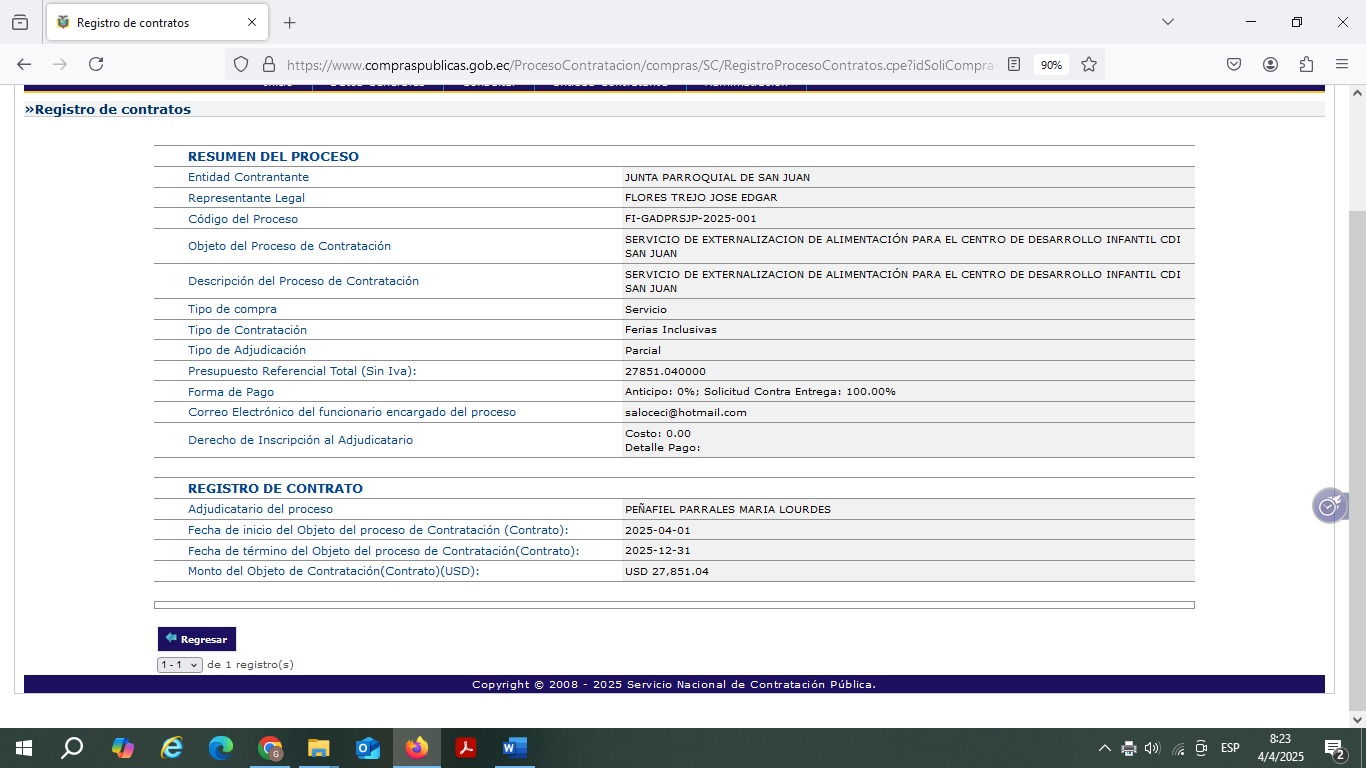The image size is (1366, 768).
Task: Reload the current page
Action: coord(96,64)
